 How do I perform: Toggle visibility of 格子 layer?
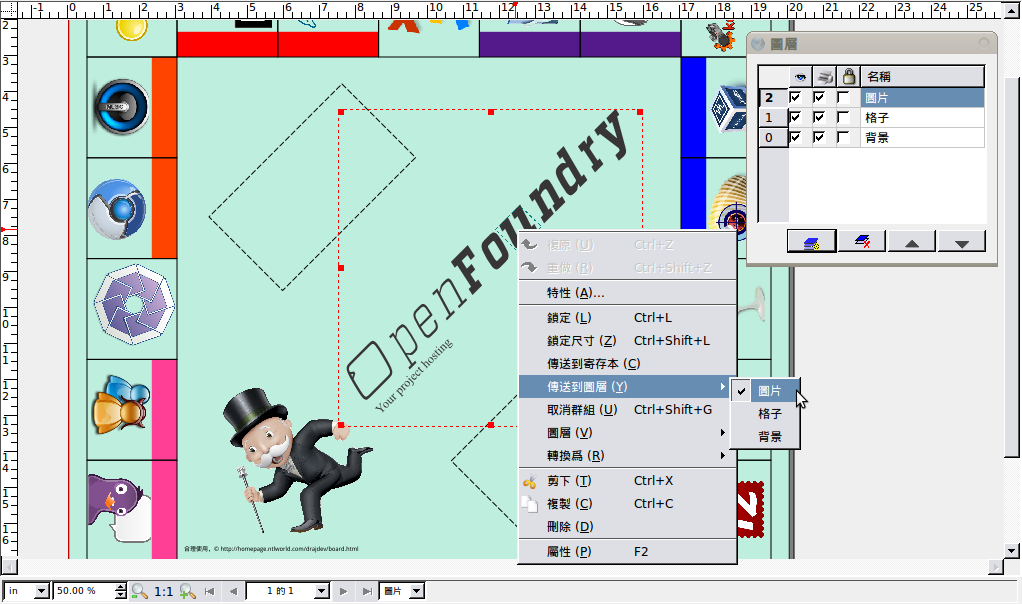795,118
